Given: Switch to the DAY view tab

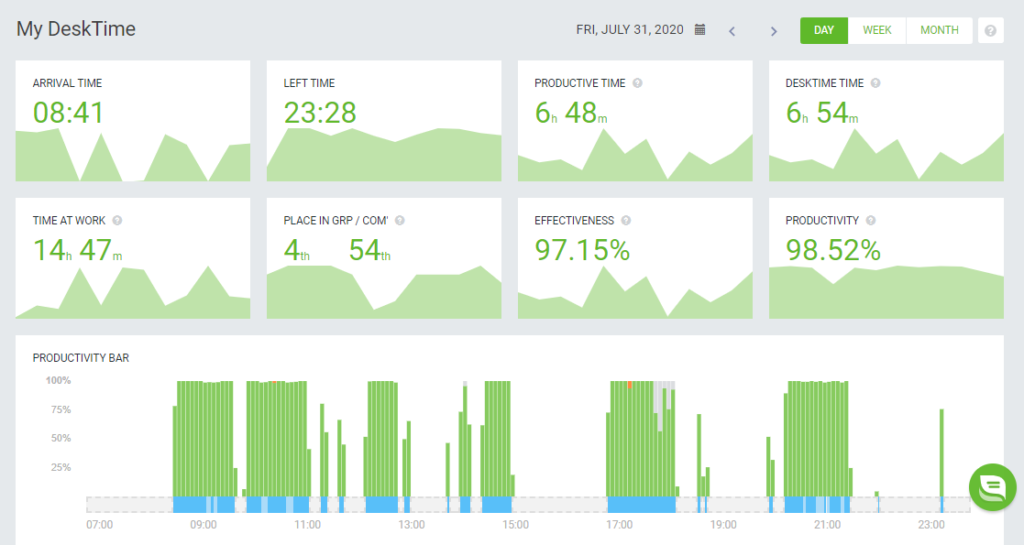Looking at the screenshot, I should tap(824, 31).
